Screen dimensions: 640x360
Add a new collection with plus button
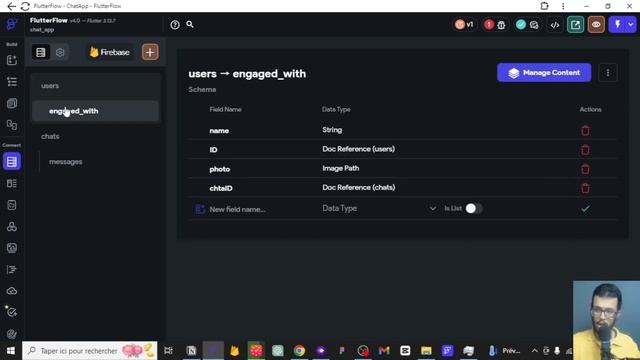[x=150, y=52]
